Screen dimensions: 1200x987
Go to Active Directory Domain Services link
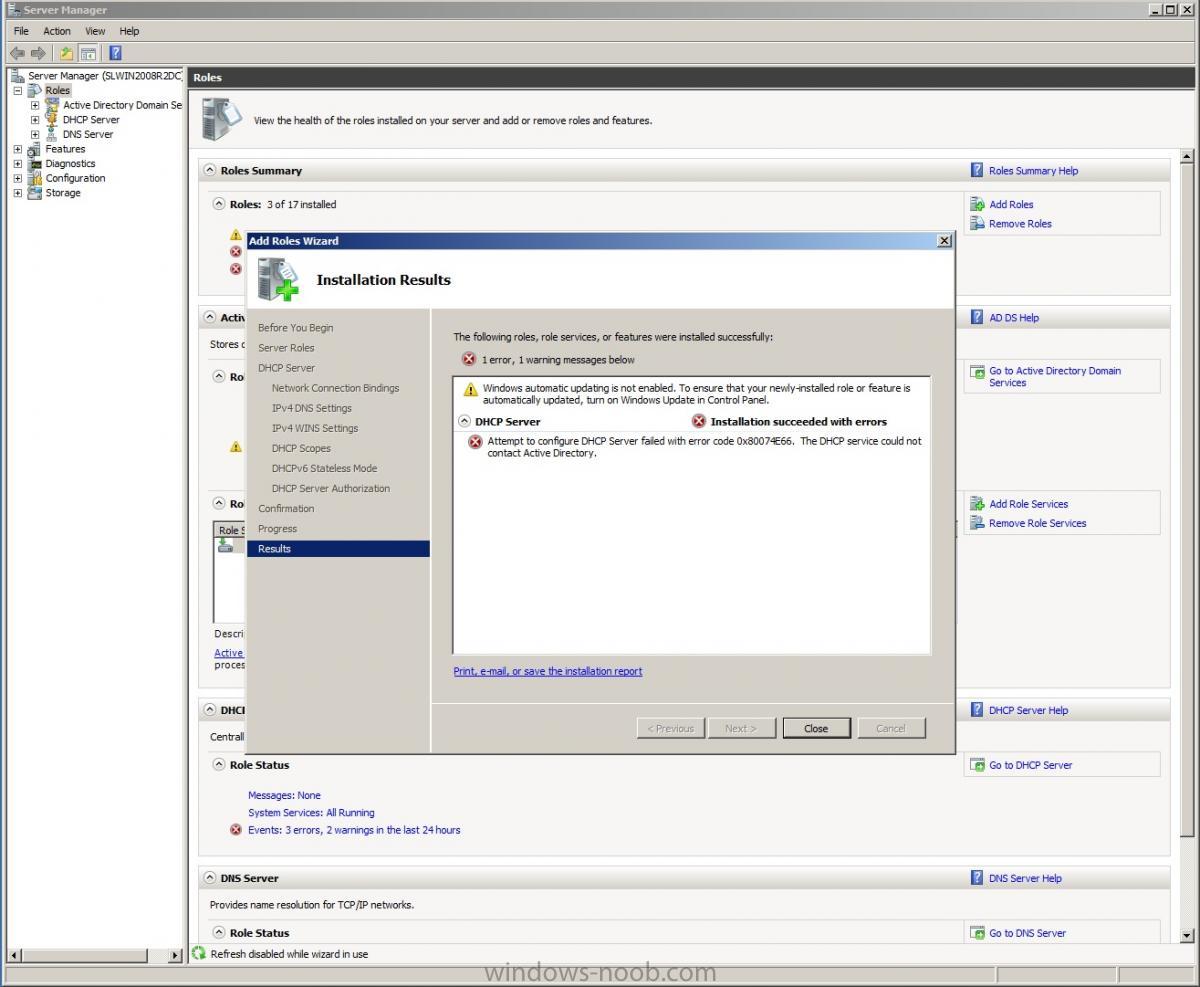1055,377
